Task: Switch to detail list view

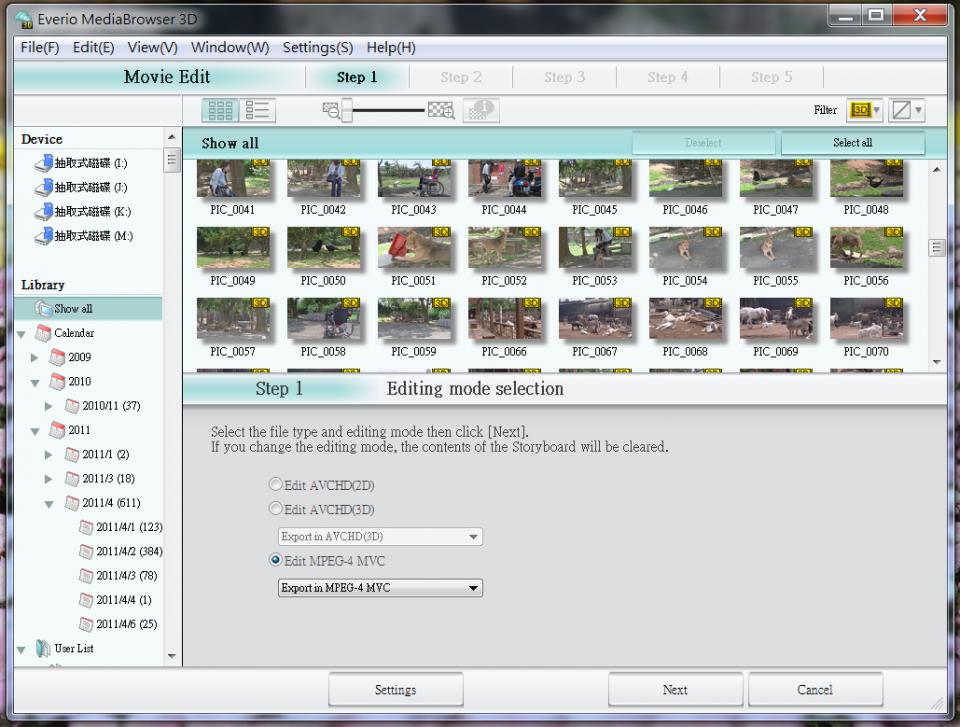Action: [258, 111]
